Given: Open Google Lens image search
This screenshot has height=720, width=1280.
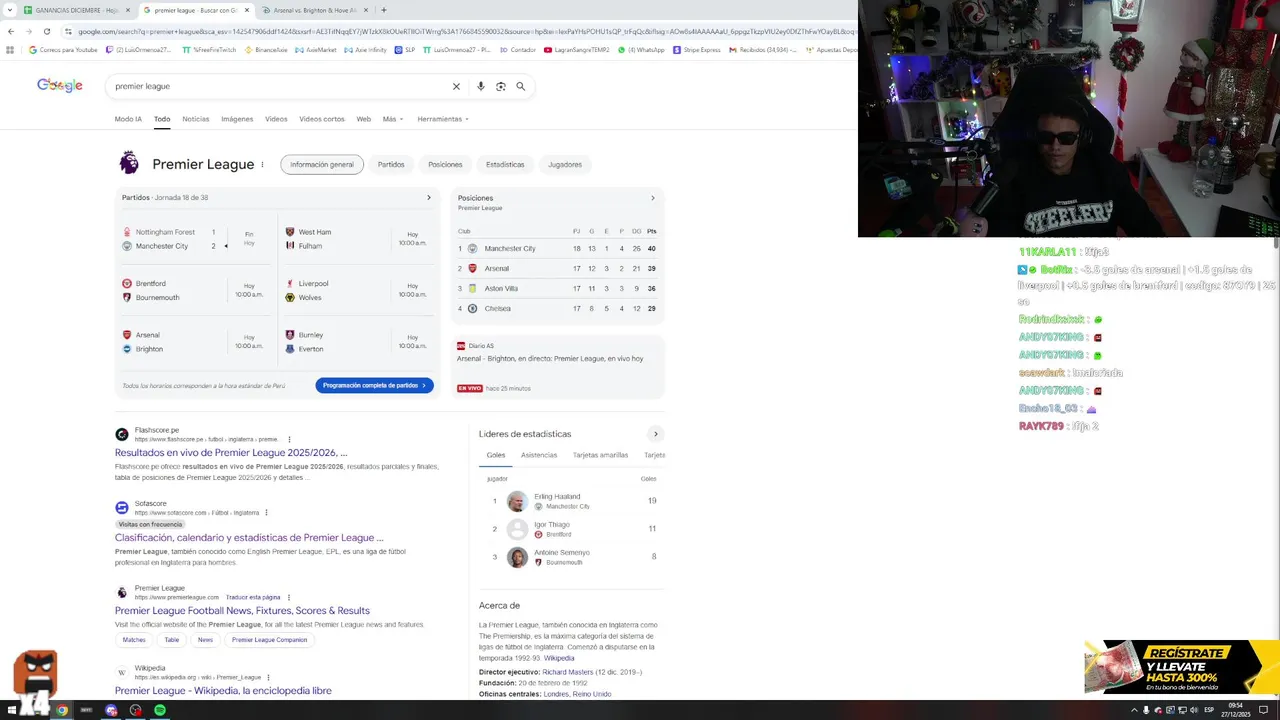Looking at the screenshot, I should tap(501, 86).
